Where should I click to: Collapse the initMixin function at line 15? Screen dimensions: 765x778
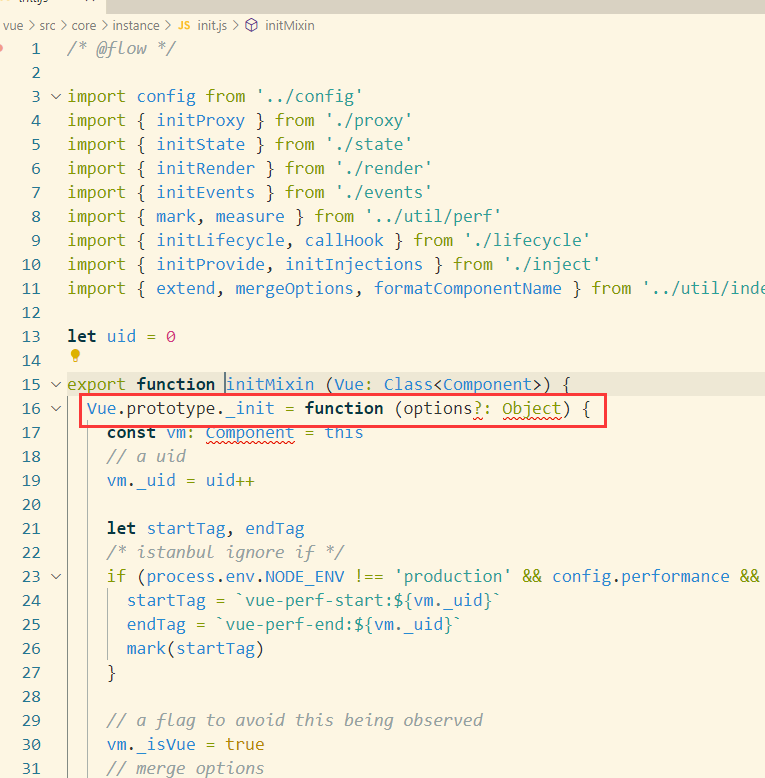pyautogui.click(x=56, y=385)
